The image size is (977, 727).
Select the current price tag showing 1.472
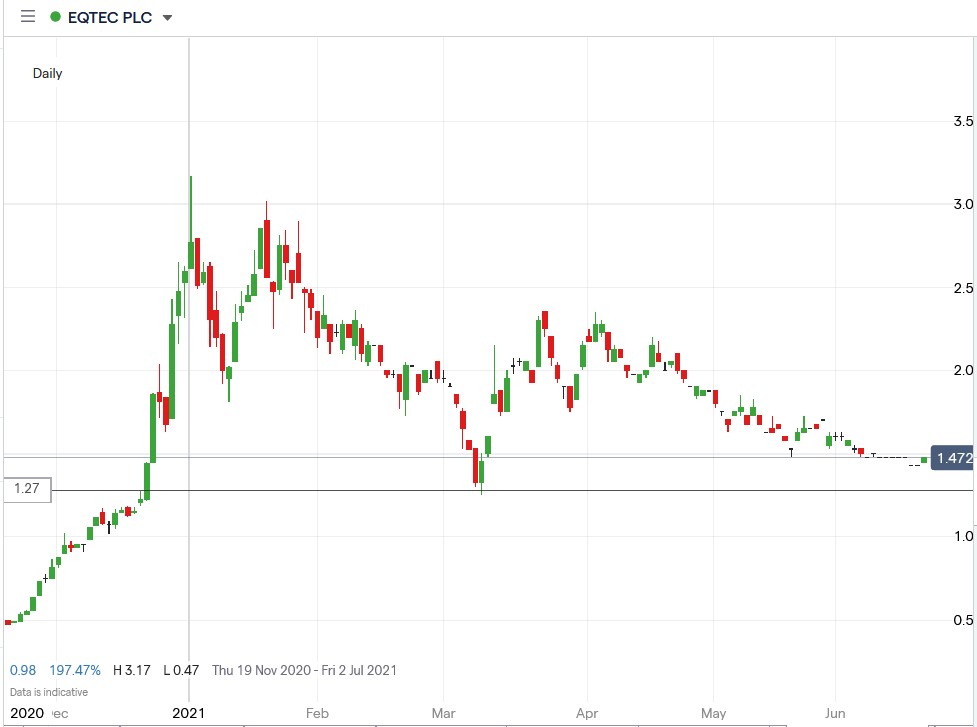(x=953, y=458)
